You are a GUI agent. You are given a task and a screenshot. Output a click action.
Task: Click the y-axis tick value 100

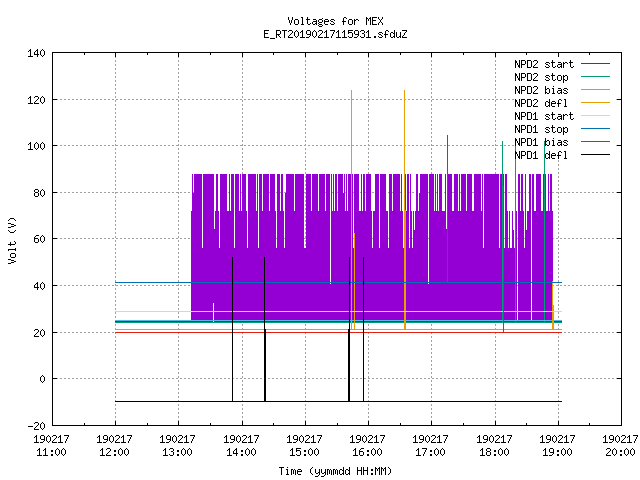36,146
